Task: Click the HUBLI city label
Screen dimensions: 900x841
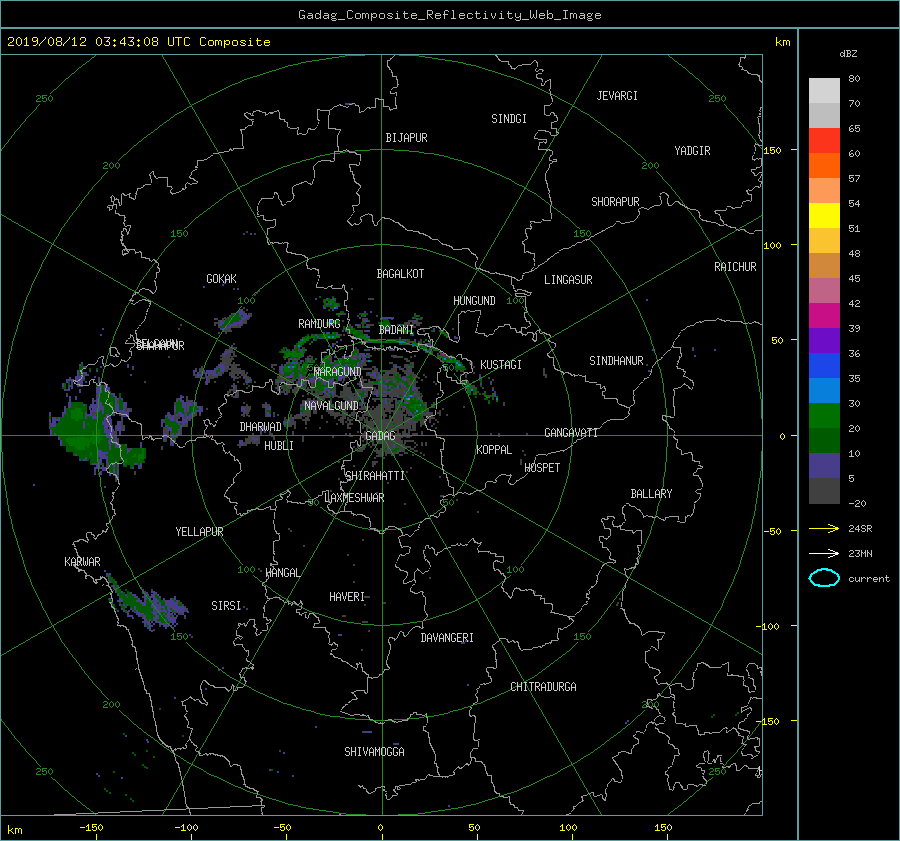Action: click(279, 446)
